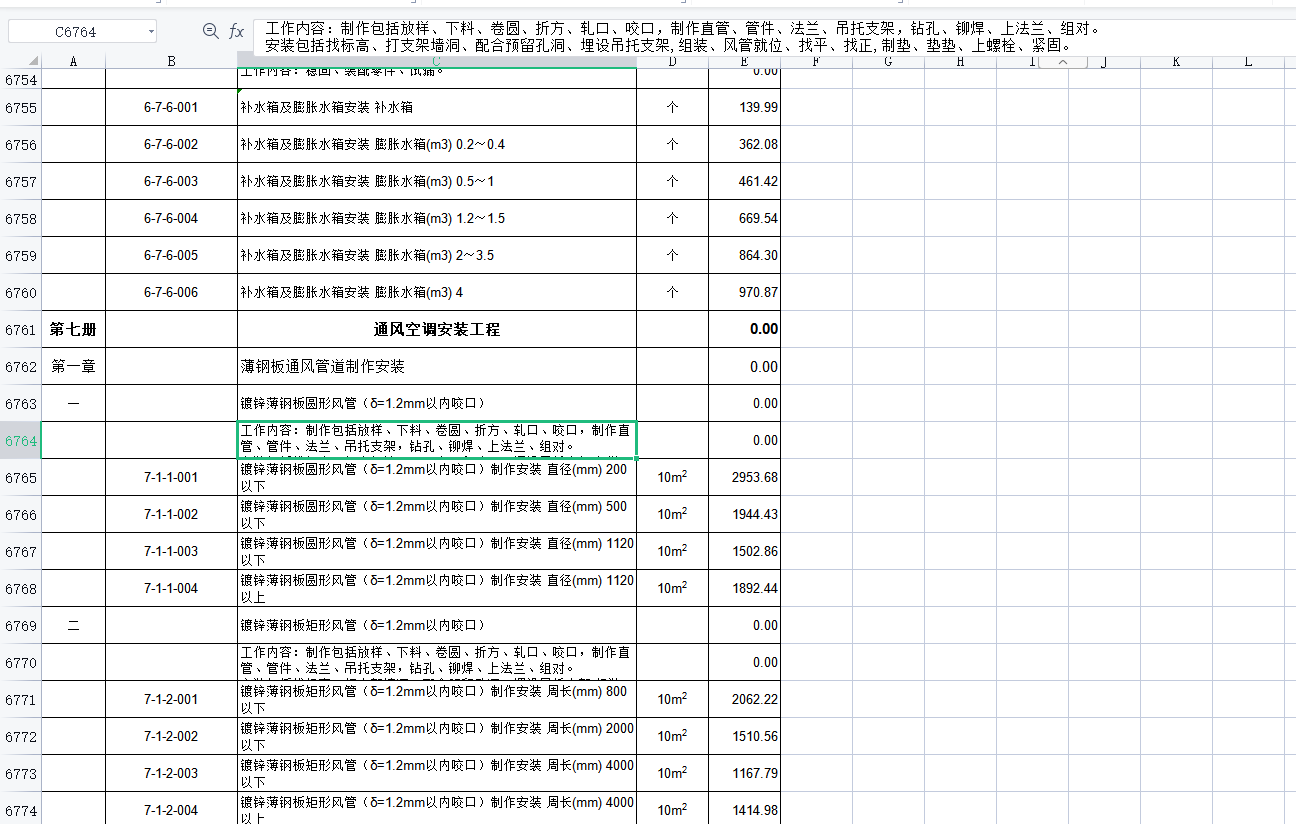Click price cell 1944.43
The width and height of the screenshot is (1296, 824).
coord(744,514)
